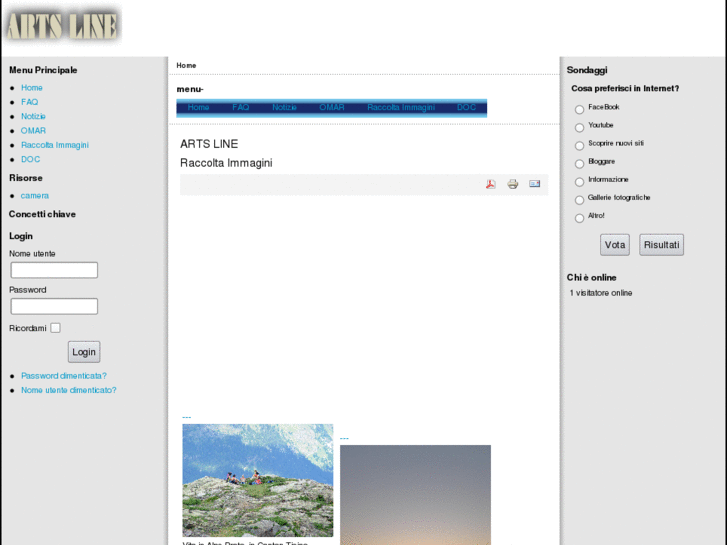Pick the Bloggare radio button
The height and width of the screenshot is (545, 727).
(579, 164)
